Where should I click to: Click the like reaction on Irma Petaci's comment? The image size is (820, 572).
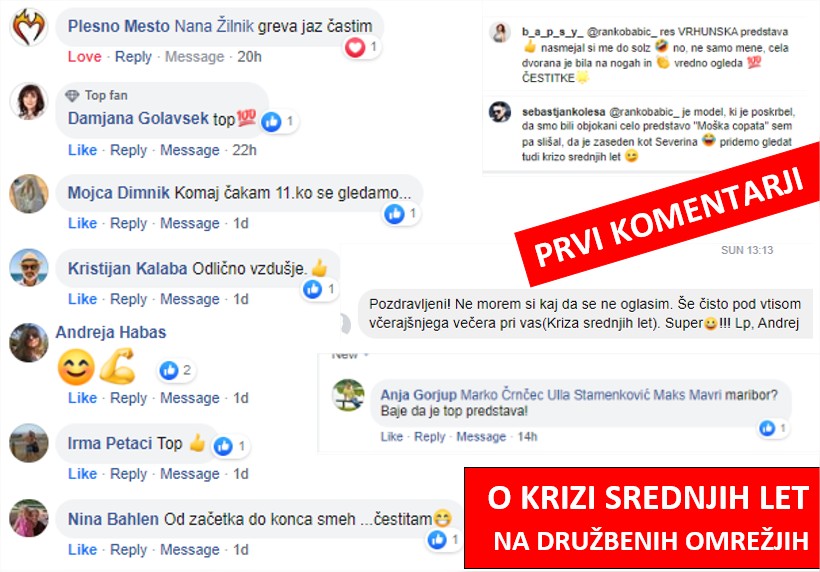(x=223, y=446)
